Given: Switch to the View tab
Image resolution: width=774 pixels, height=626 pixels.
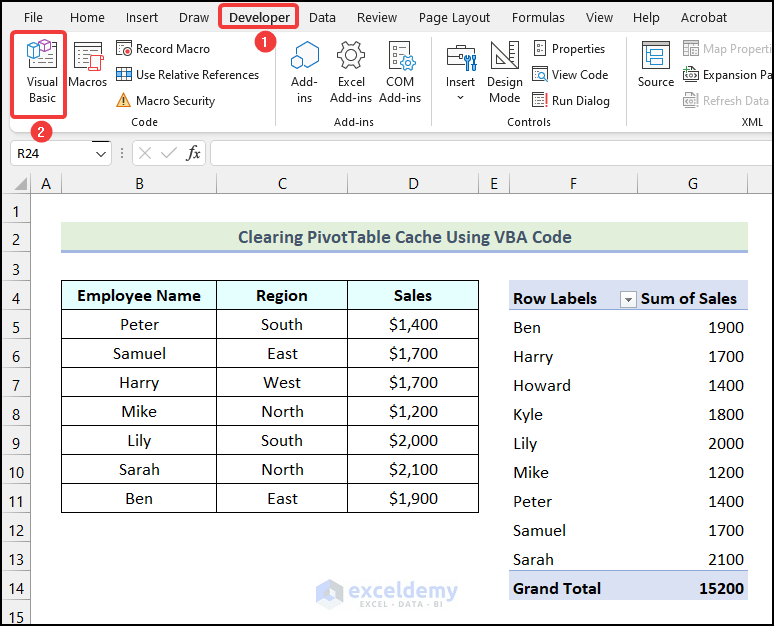Looking at the screenshot, I should pos(599,18).
